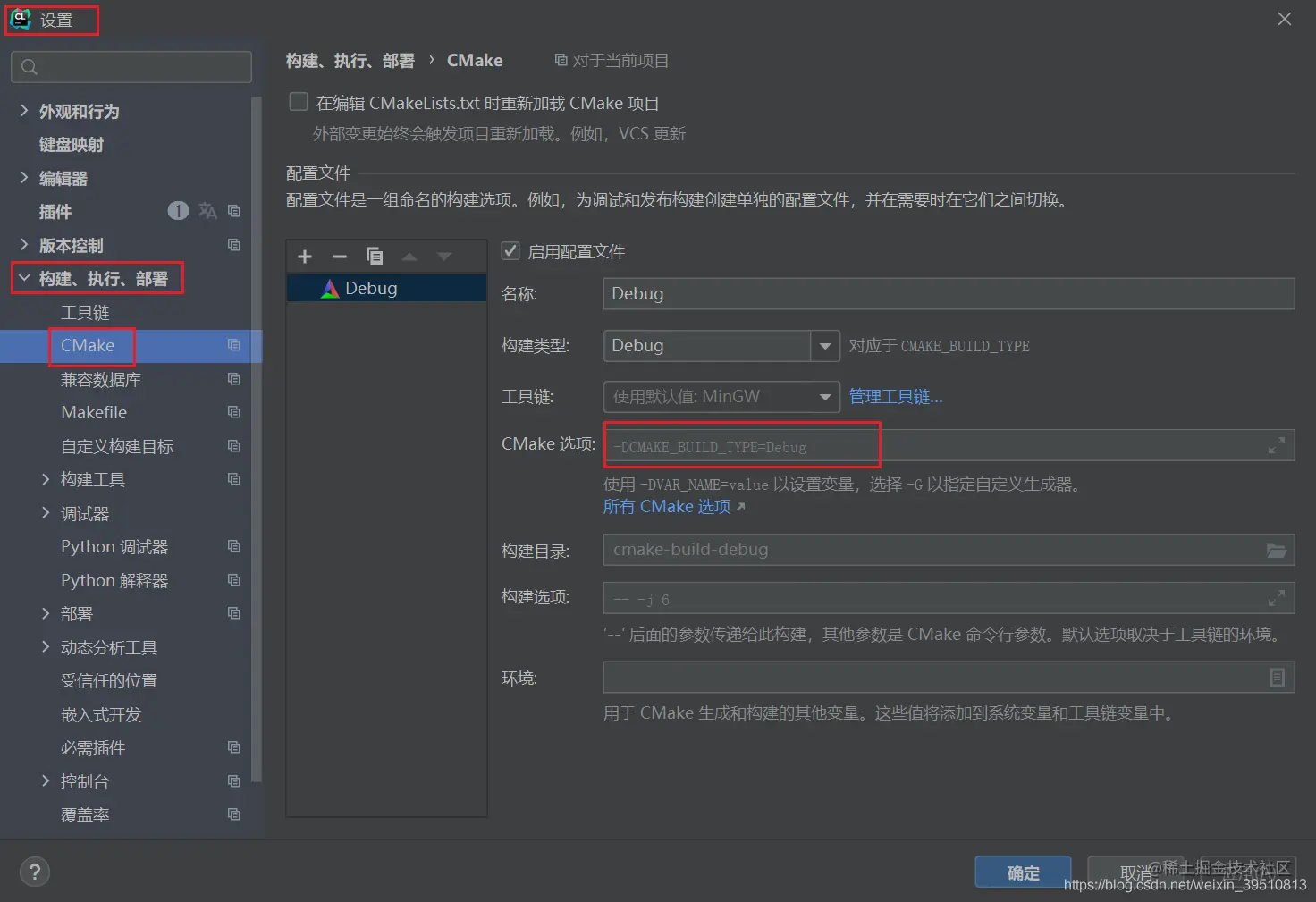This screenshot has width=1316, height=902.
Task: Click the 确定 button
Action: [x=1022, y=872]
